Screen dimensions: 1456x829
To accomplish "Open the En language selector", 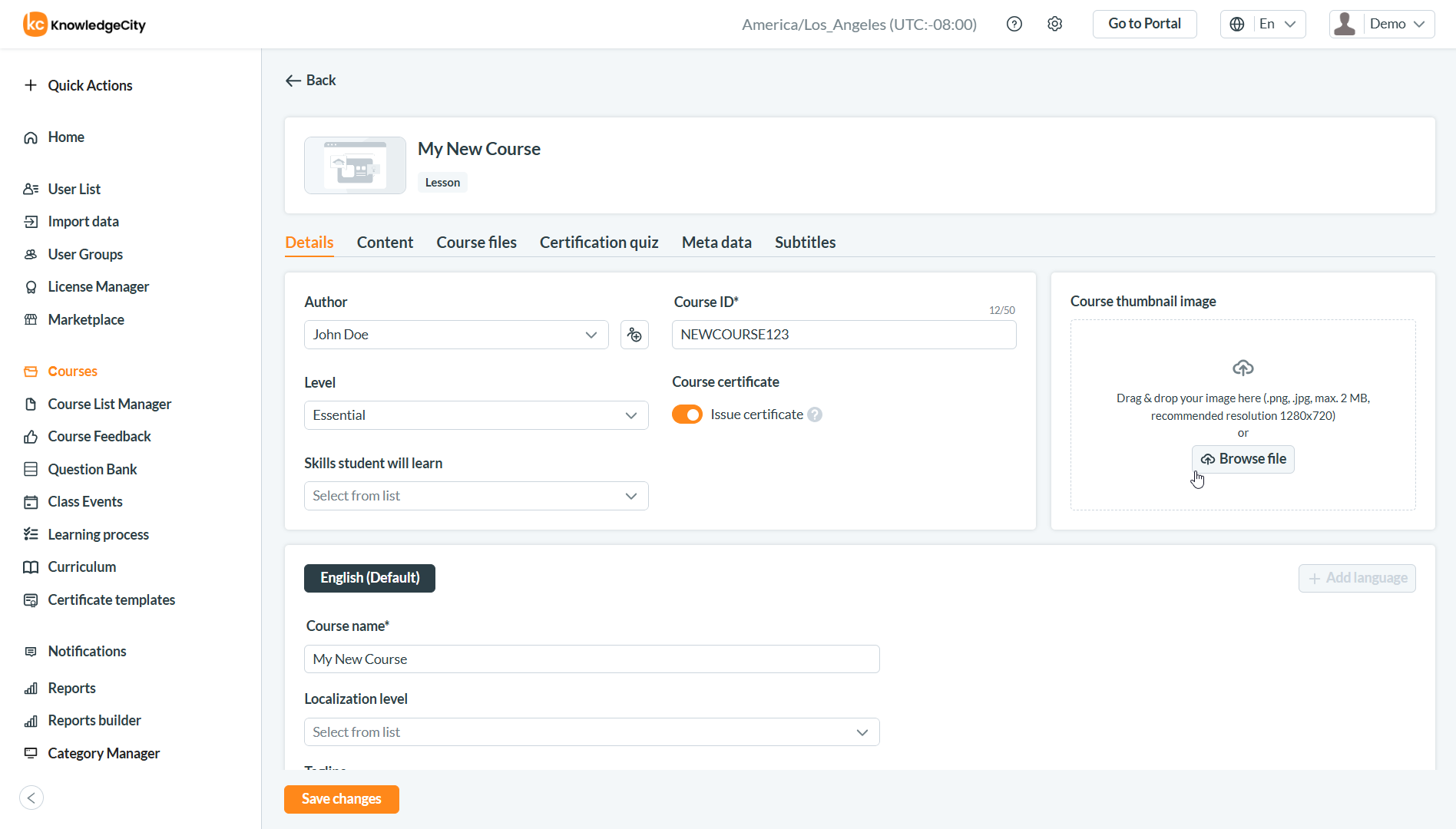I will (x=1263, y=24).
